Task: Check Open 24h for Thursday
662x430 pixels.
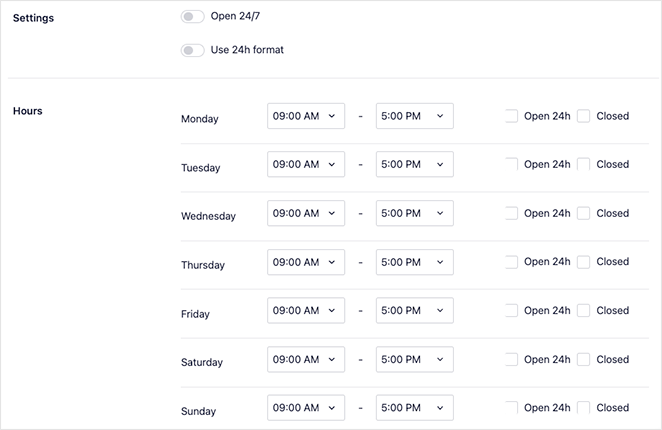Action: [511, 262]
